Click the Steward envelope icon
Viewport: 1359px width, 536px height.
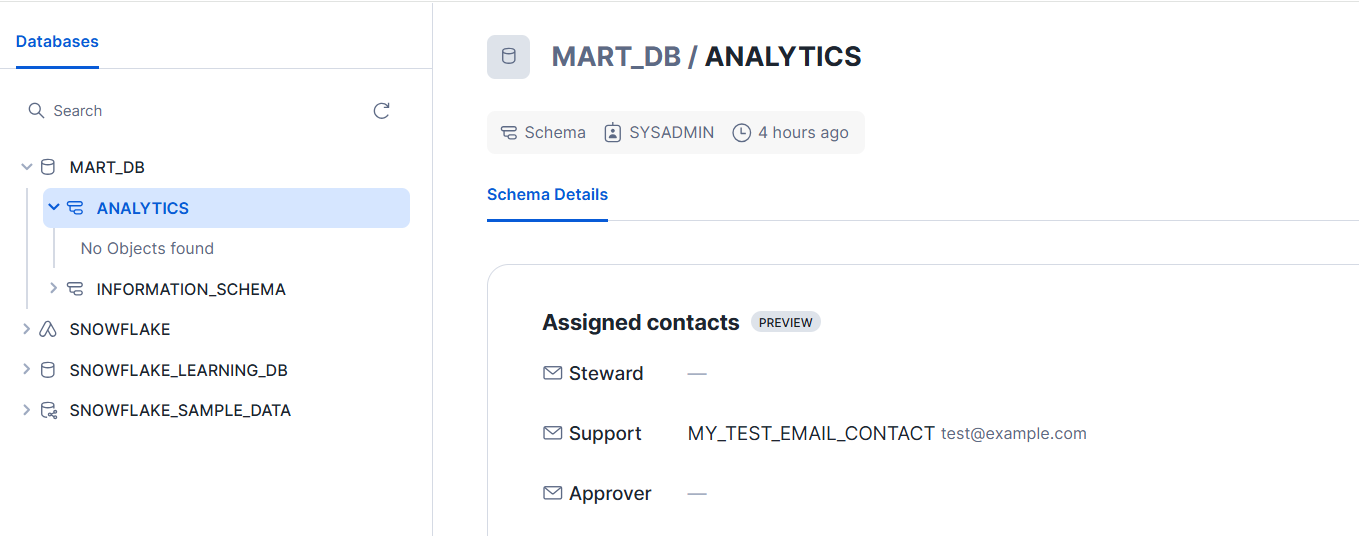point(552,373)
